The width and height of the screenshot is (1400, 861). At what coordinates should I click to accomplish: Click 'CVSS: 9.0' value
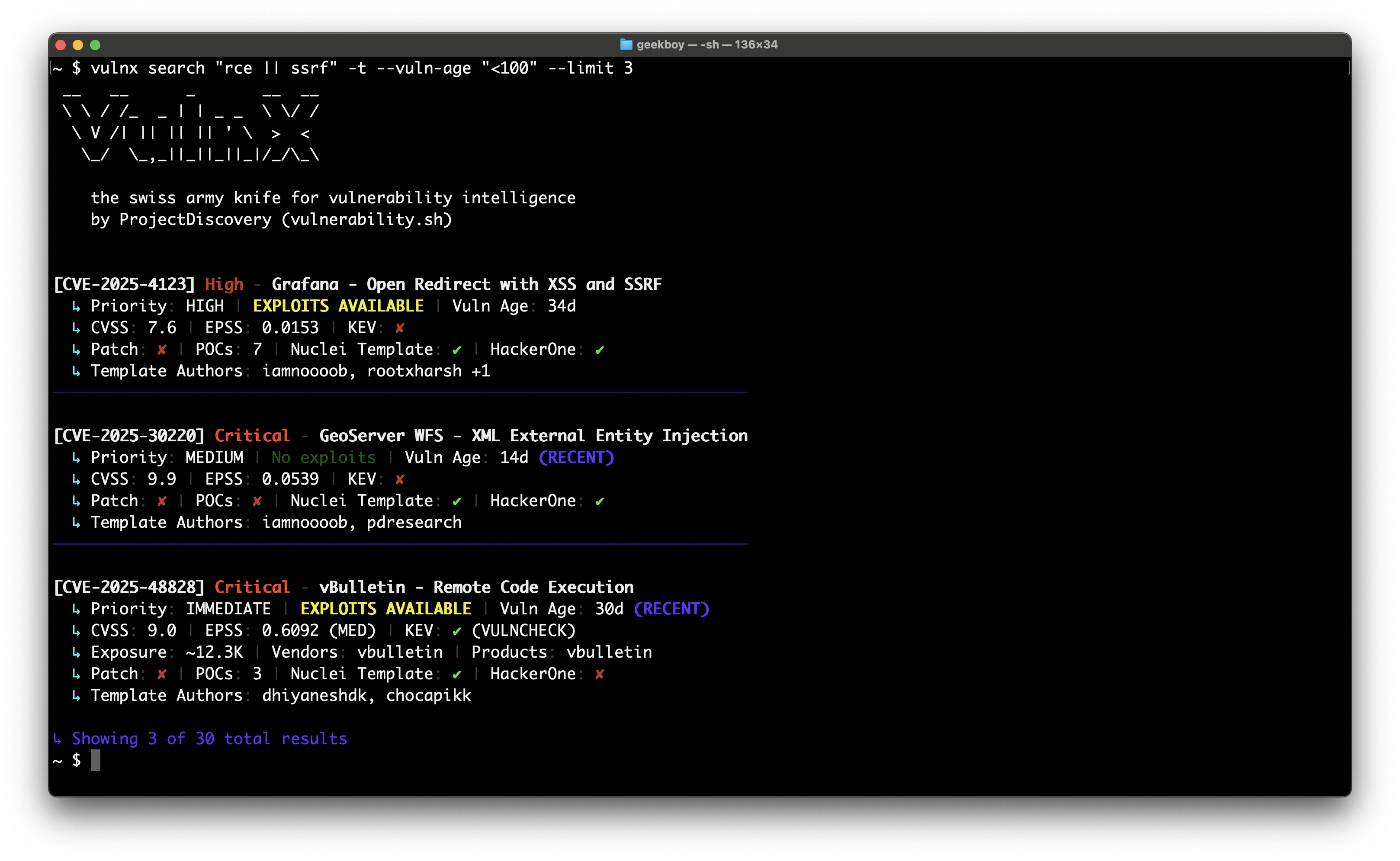click(x=133, y=630)
